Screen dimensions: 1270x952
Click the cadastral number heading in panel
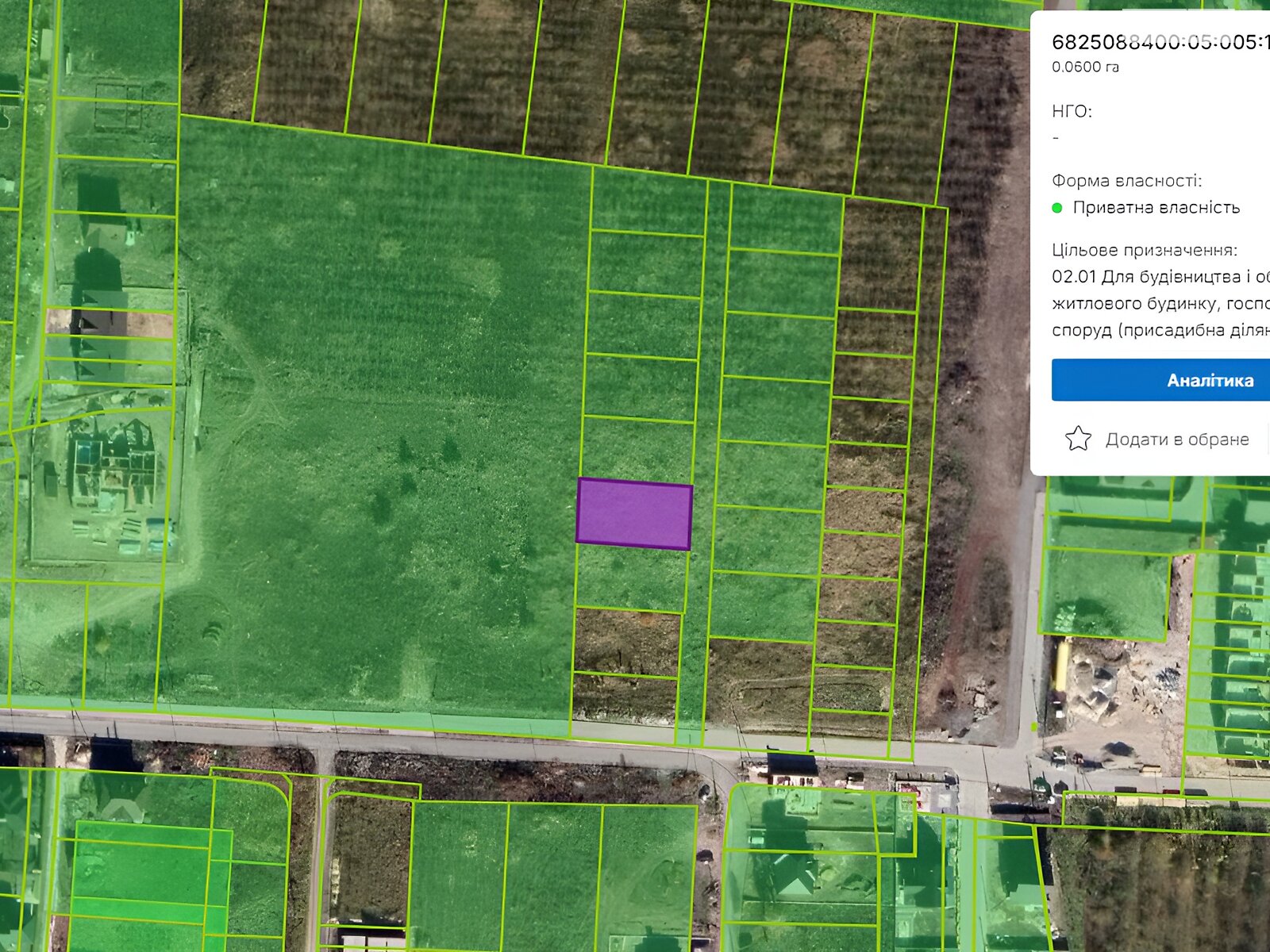coord(1159,42)
